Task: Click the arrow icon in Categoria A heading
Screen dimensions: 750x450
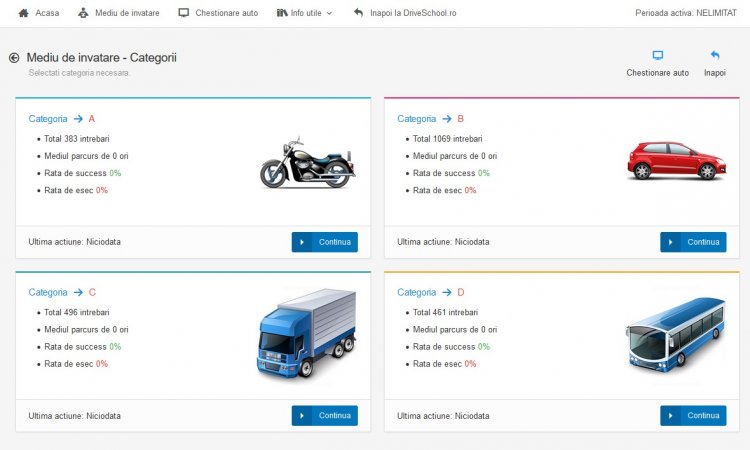Action: (78, 119)
